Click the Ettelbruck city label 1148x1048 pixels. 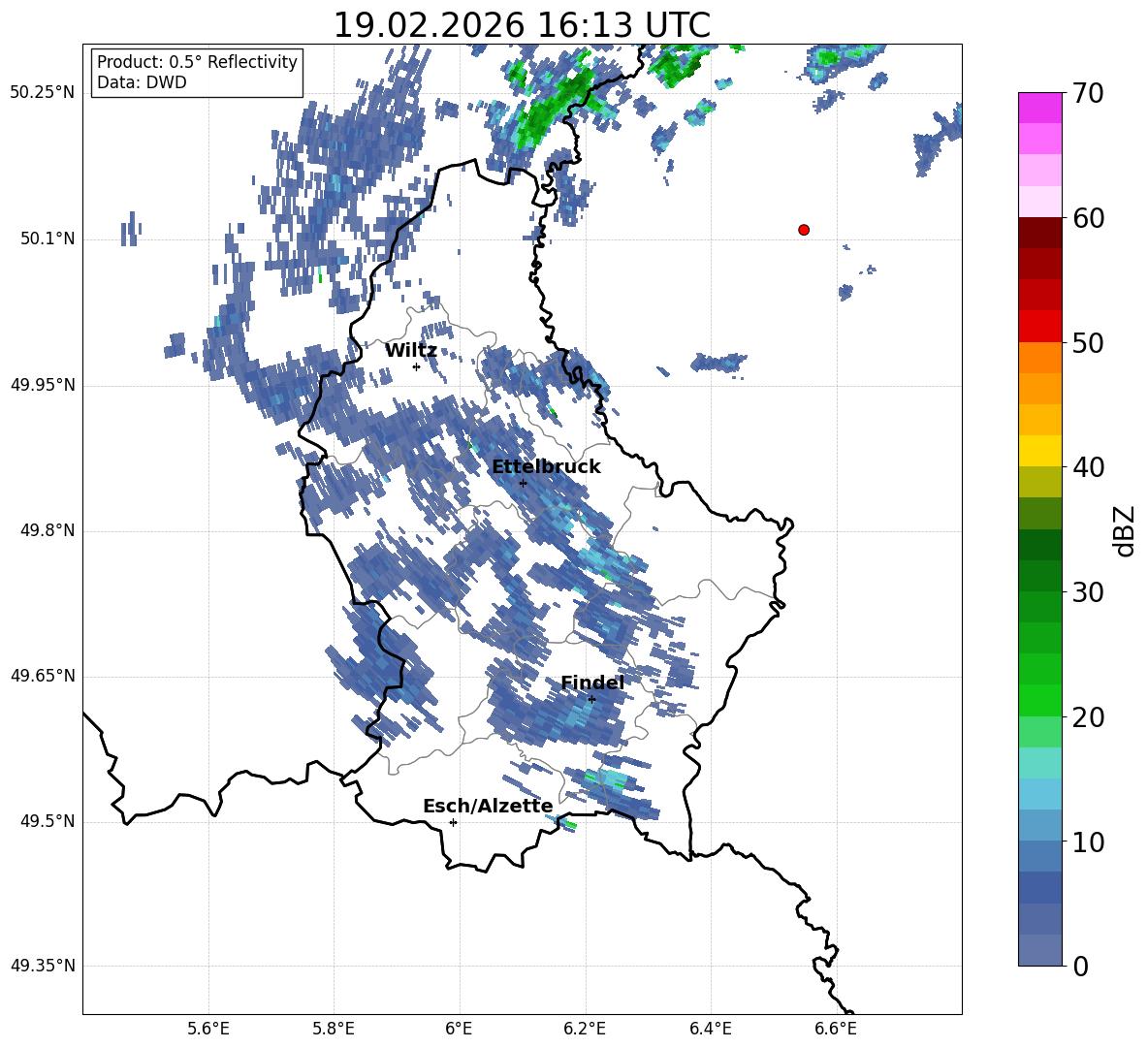click(546, 467)
